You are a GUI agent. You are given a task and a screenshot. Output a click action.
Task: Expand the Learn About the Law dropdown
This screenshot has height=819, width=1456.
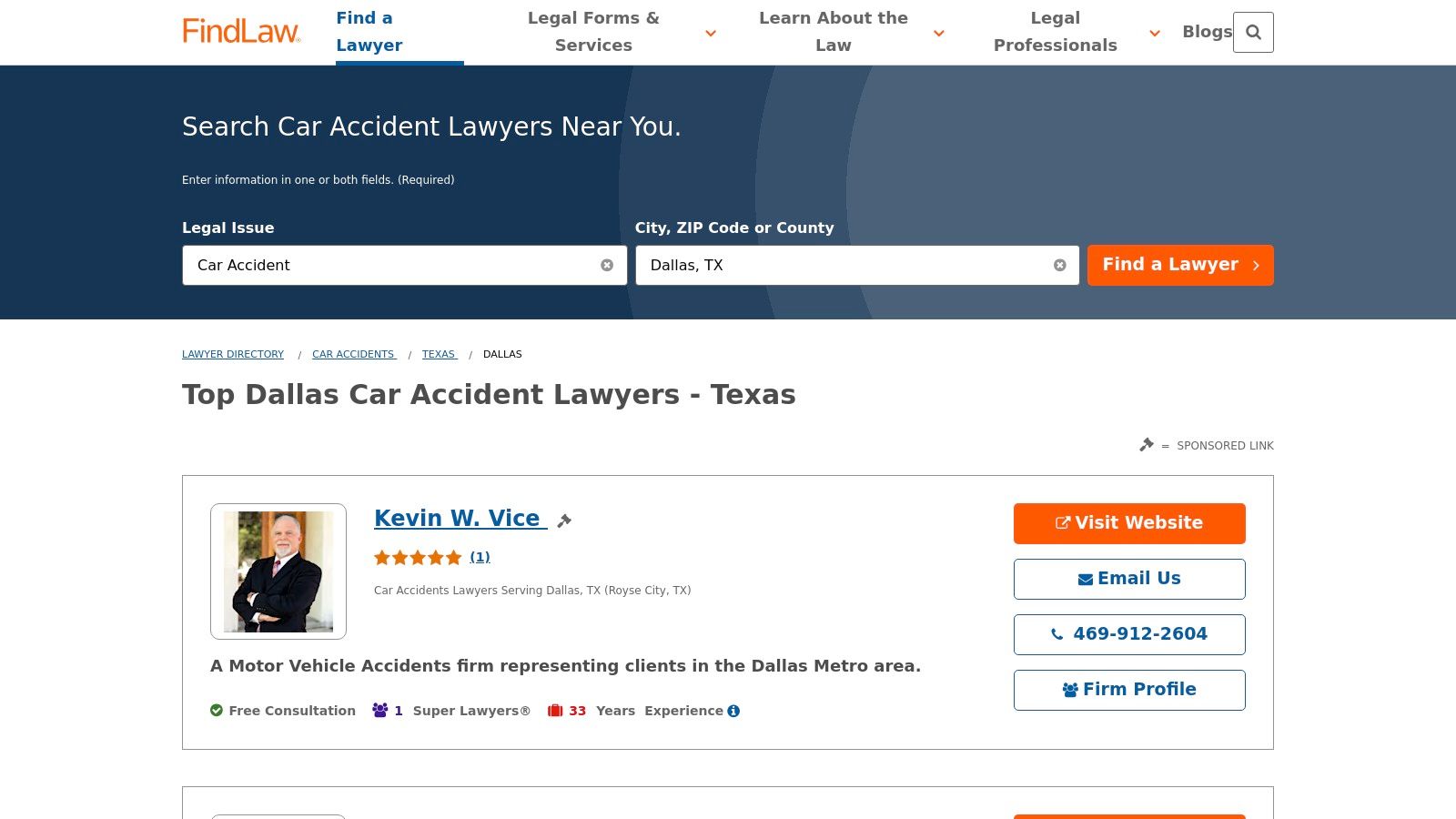point(938,33)
